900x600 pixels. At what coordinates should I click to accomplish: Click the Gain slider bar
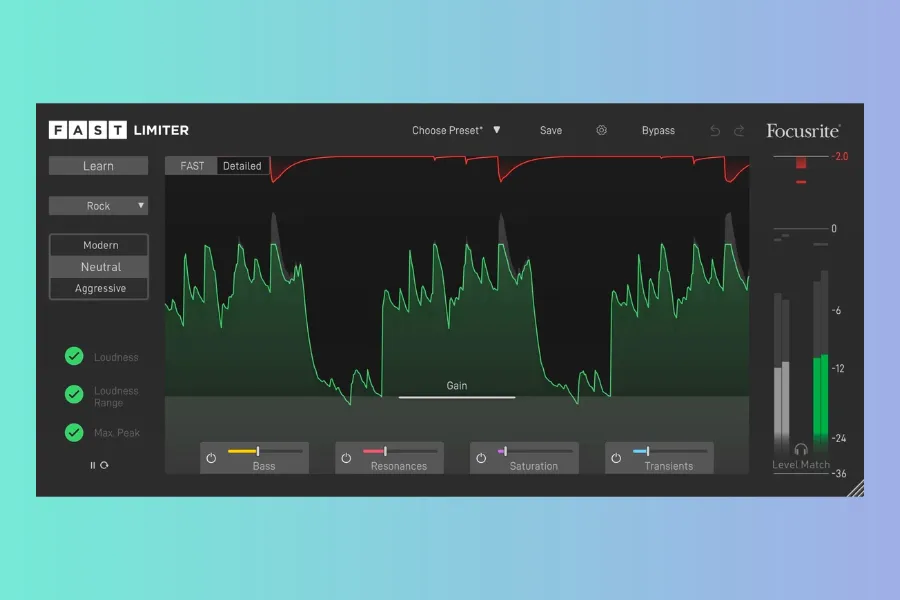pyautogui.click(x=457, y=397)
